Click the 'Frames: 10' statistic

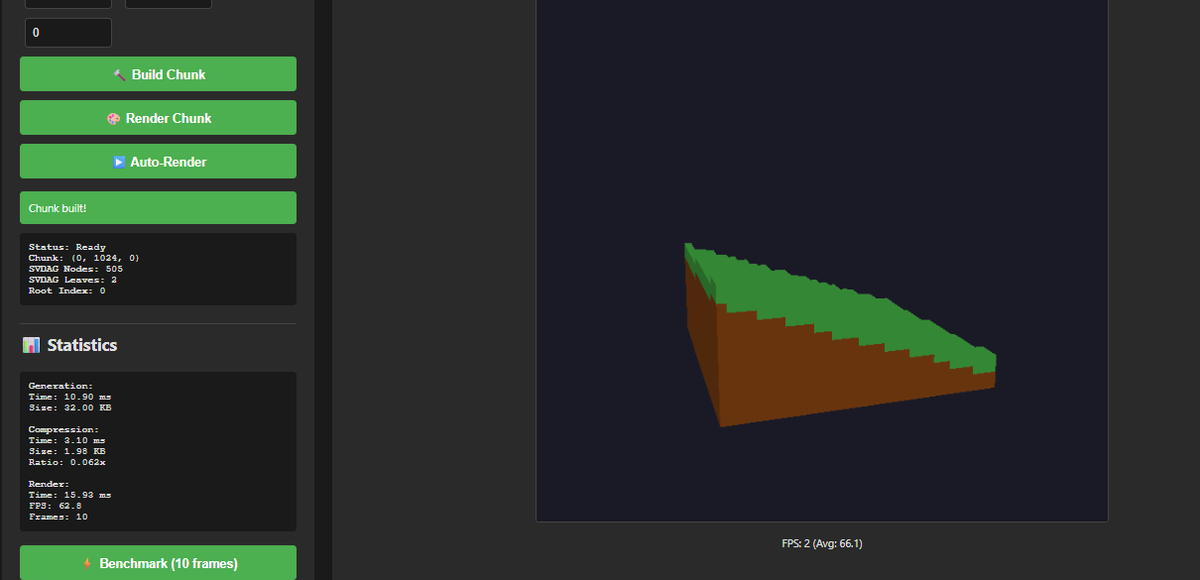[58, 517]
